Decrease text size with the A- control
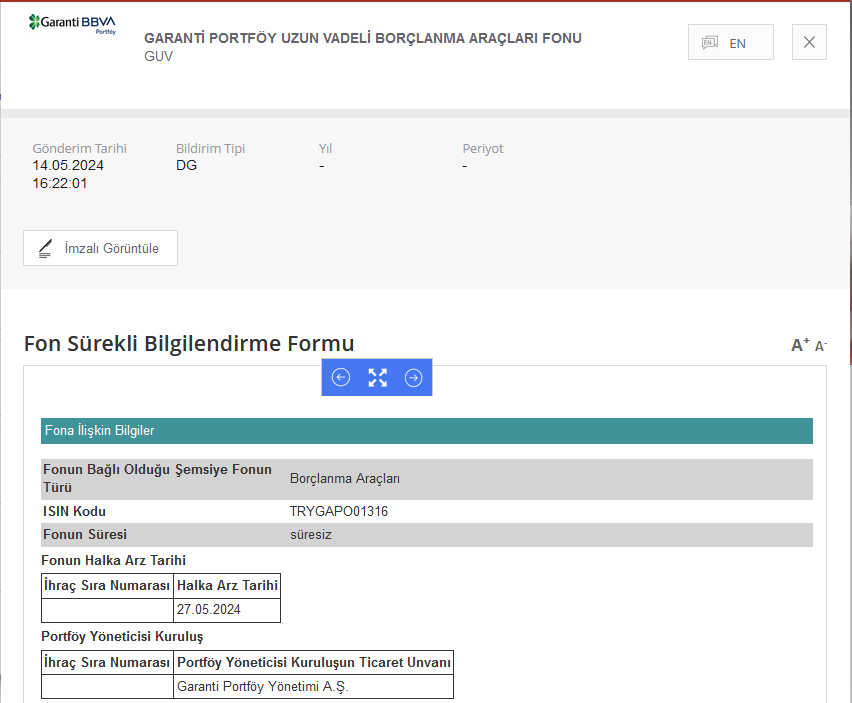 [820, 345]
